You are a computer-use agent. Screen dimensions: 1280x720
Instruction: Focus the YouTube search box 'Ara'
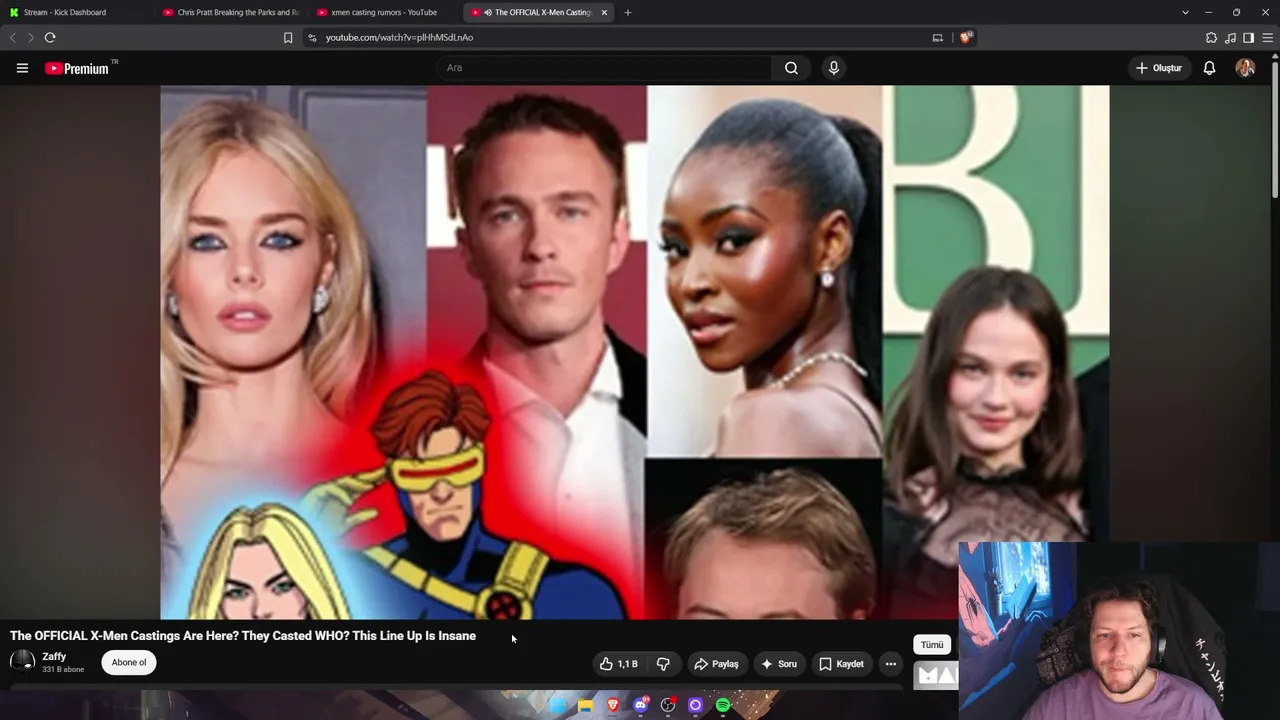[x=604, y=68]
